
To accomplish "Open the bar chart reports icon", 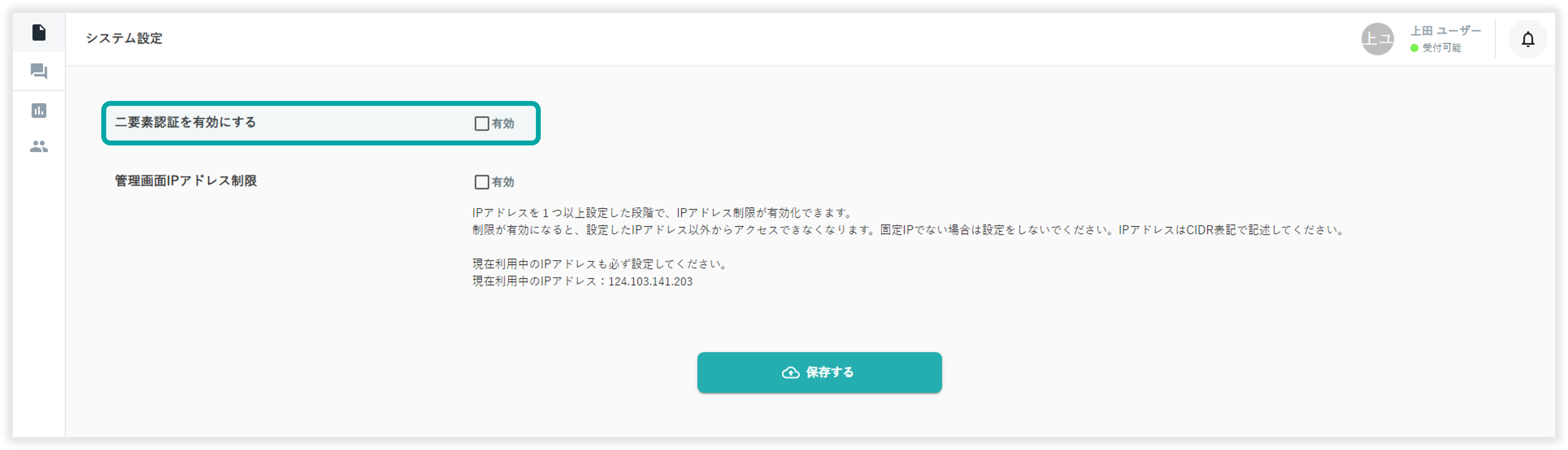I will [39, 110].
